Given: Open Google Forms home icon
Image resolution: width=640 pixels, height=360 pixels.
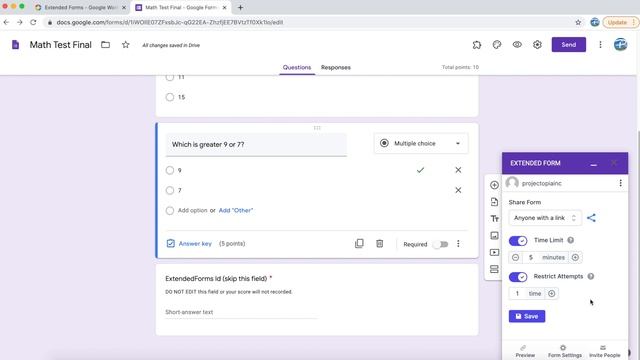Looking at the screenshot, I should click(15, 44).
